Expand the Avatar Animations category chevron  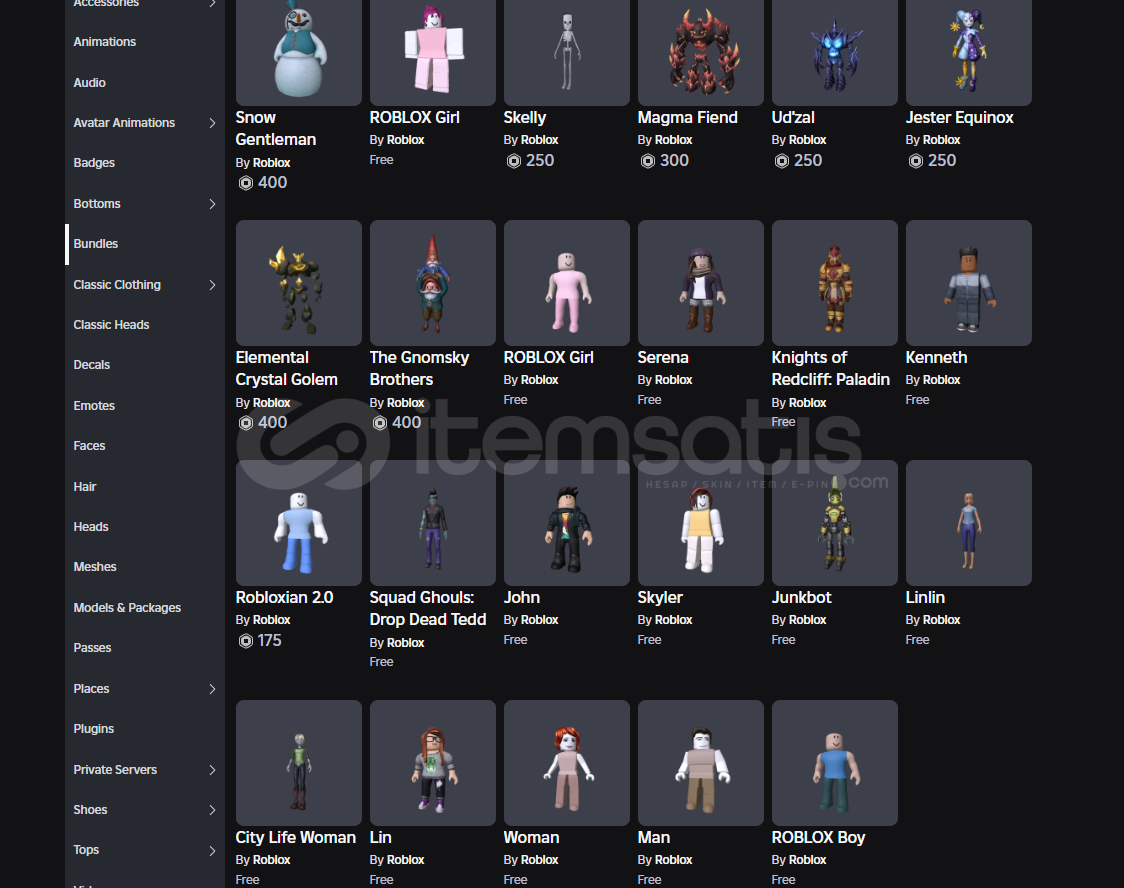coord(212,123)
